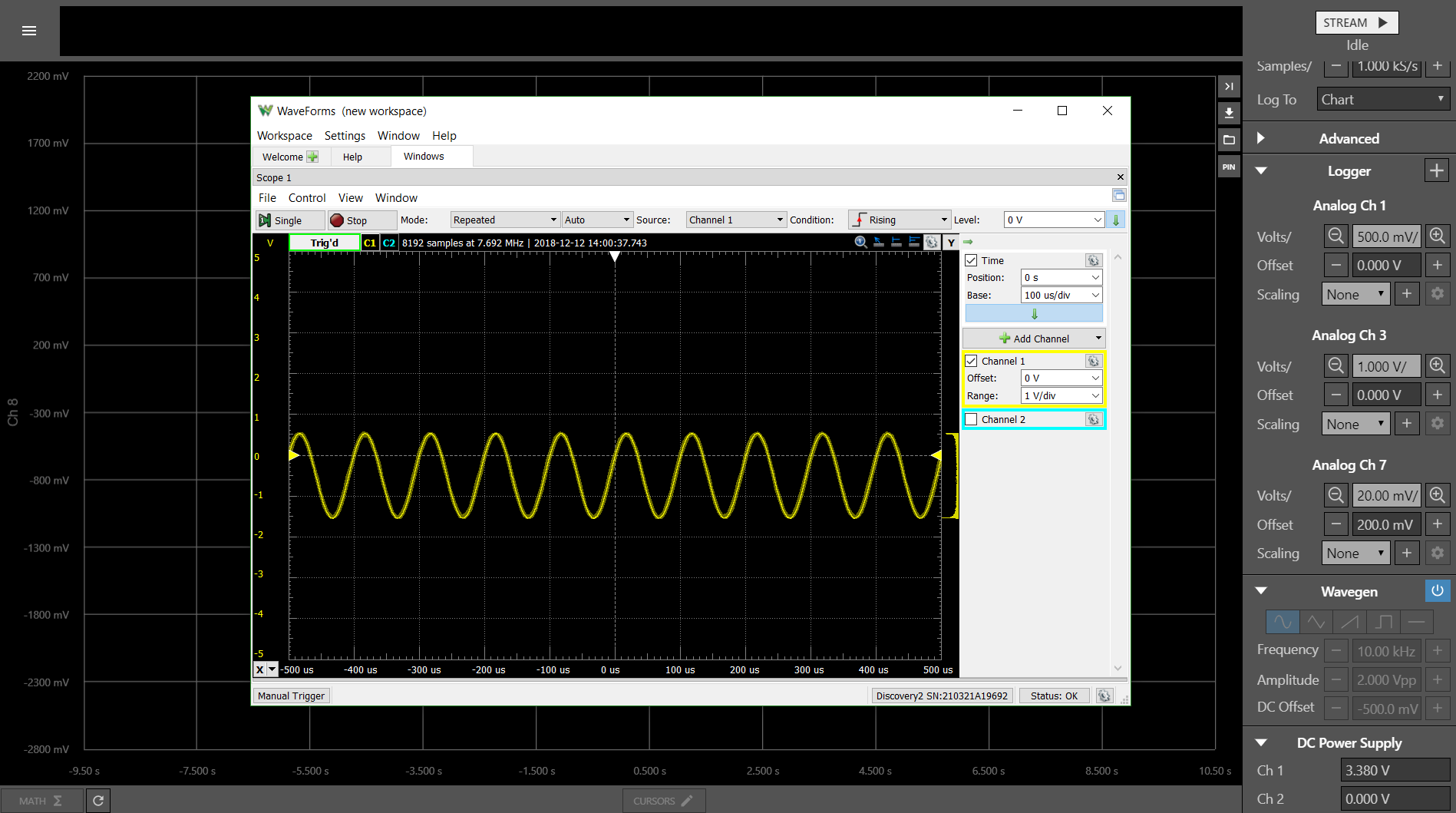Zoom in Volts for Analog Ch 7
1456x813 pixels.
click(1437, 495)
